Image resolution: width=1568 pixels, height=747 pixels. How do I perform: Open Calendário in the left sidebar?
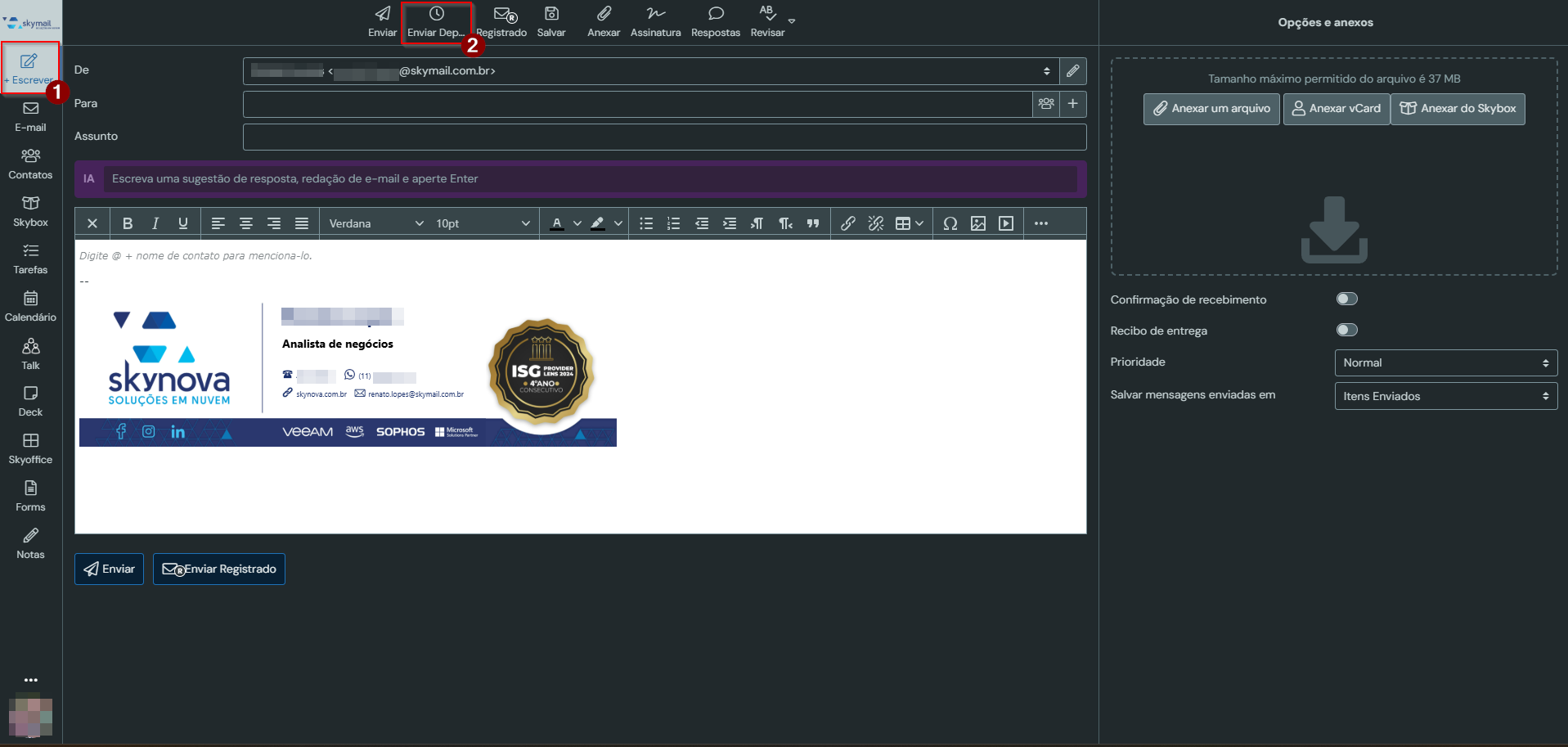coord(30,306)
